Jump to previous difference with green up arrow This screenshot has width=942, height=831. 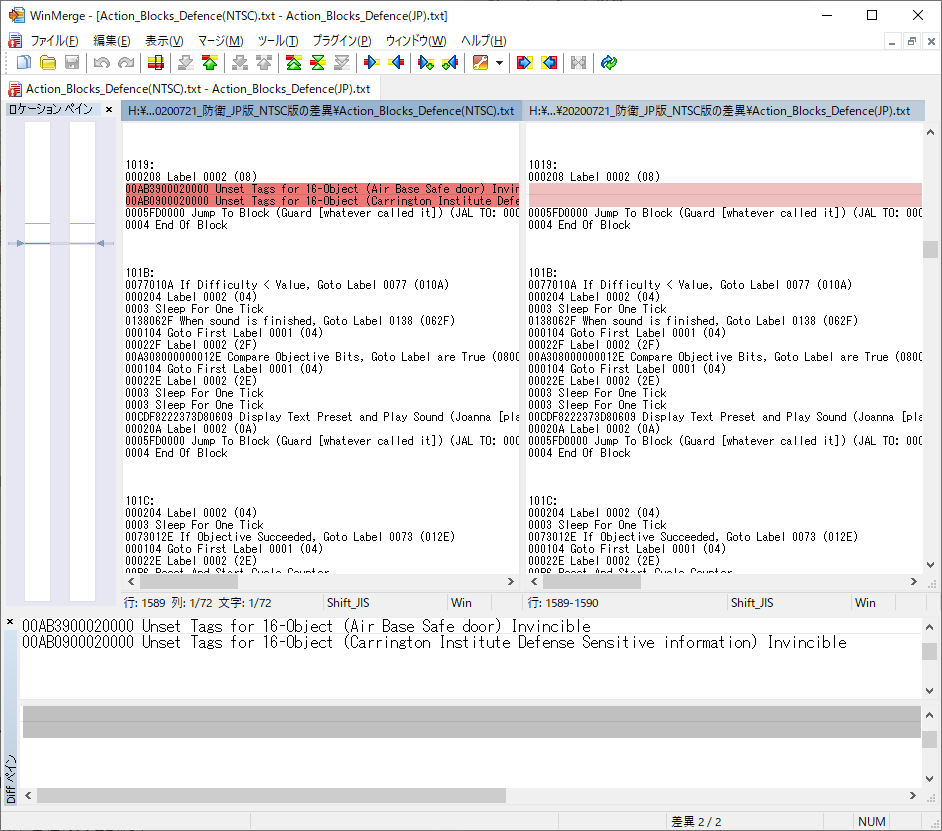(x=209, y=63)
